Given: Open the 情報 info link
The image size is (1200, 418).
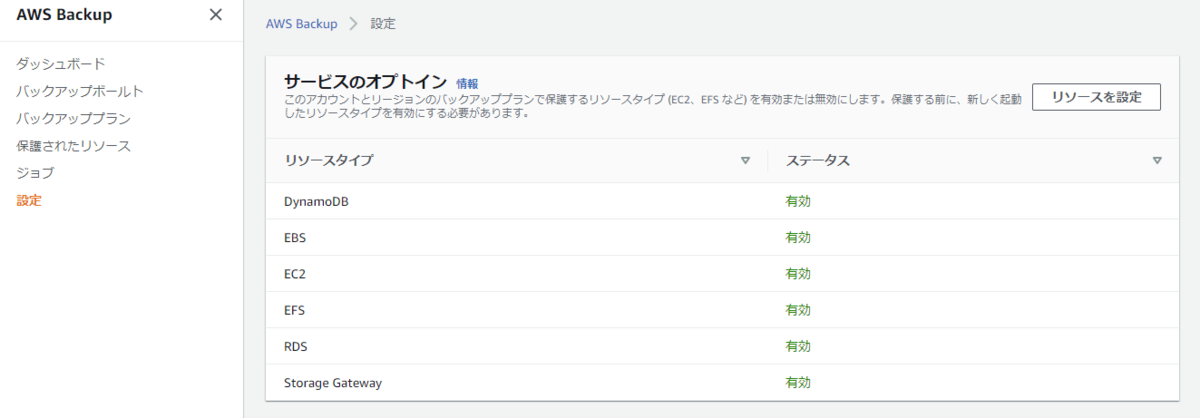Looking at the screenshot, I should [x=467, y=83].
